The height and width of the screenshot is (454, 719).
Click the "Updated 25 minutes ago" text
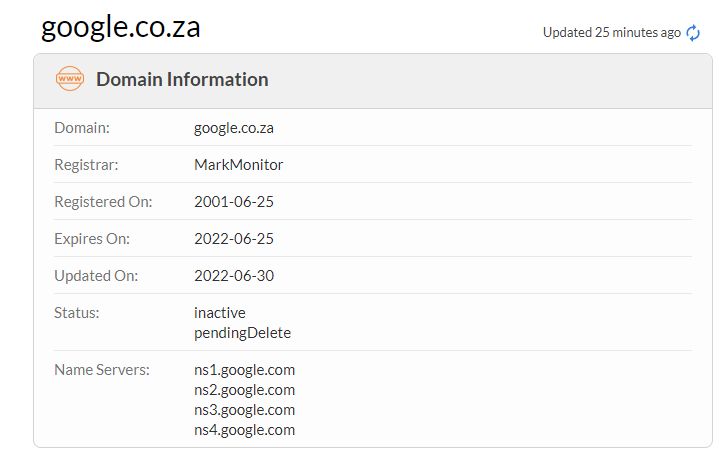pyautogui.click(x=611, y=32)
